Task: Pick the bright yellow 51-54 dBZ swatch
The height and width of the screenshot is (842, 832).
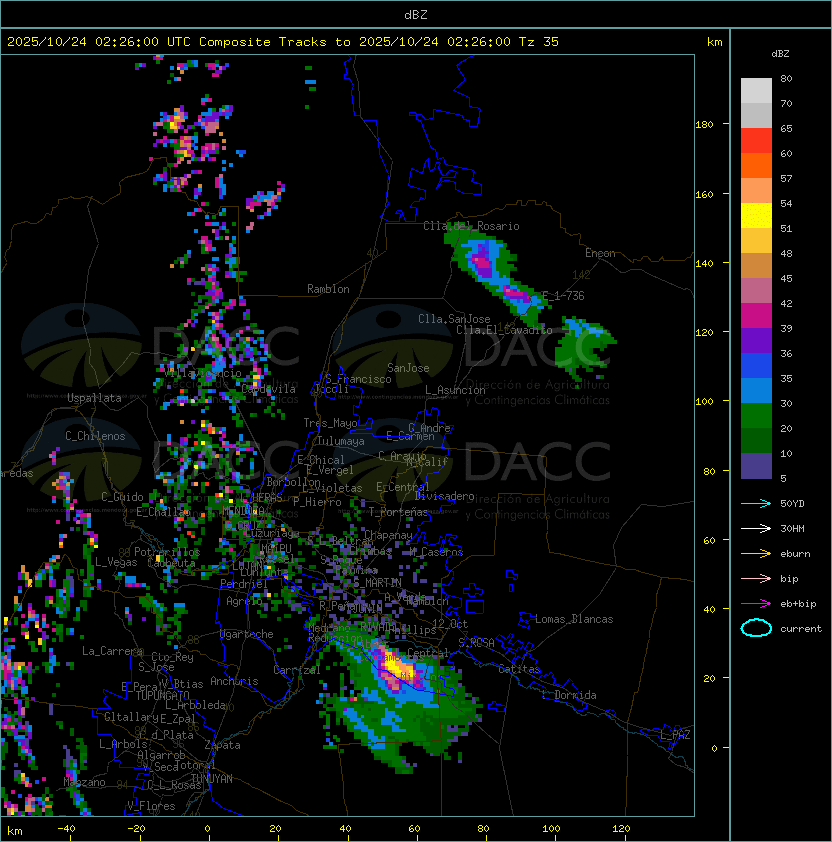Action: tap(756, 215)
